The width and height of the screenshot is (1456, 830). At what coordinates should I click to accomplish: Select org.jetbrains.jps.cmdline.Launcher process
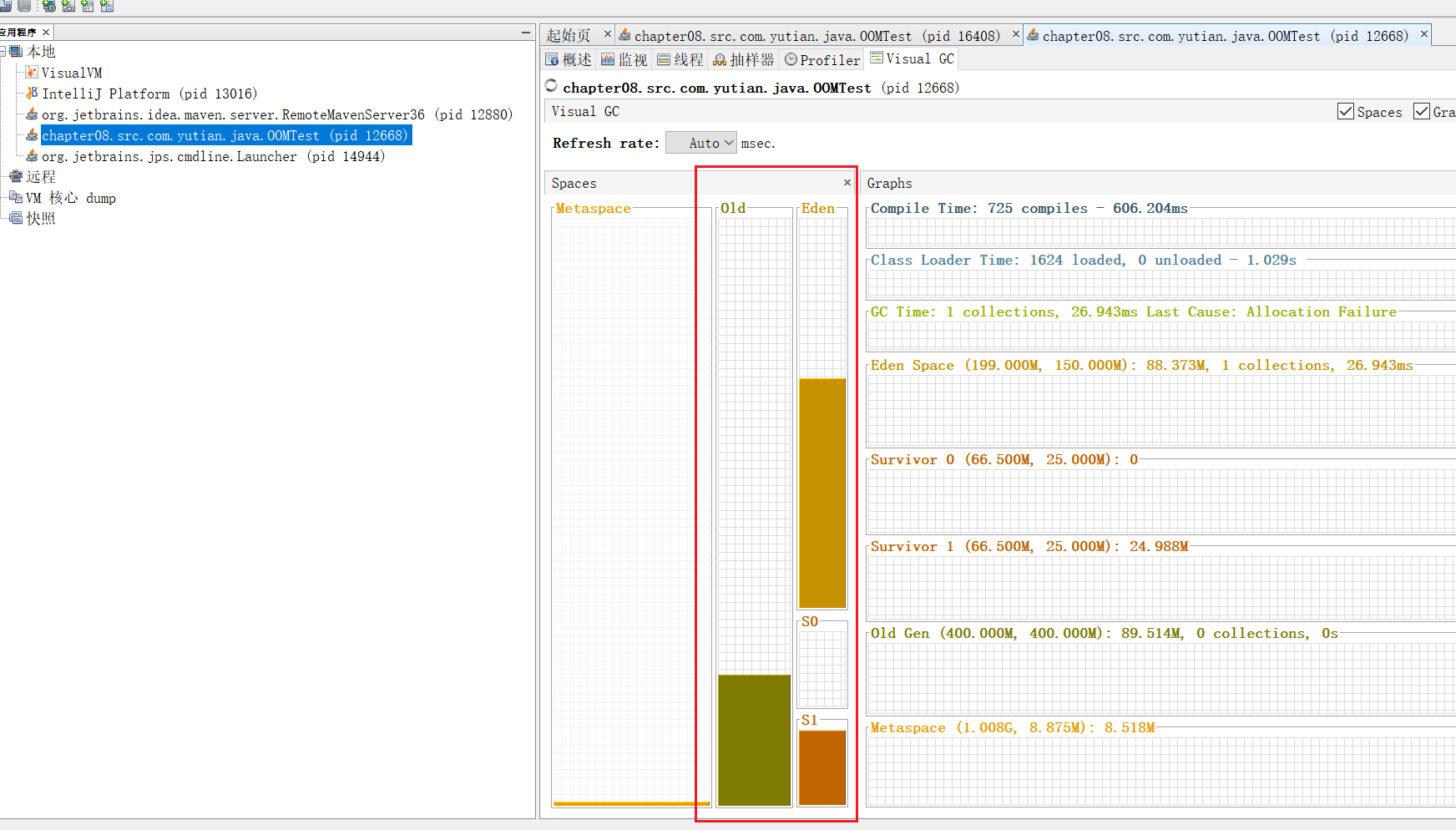[x=213, y=156]
